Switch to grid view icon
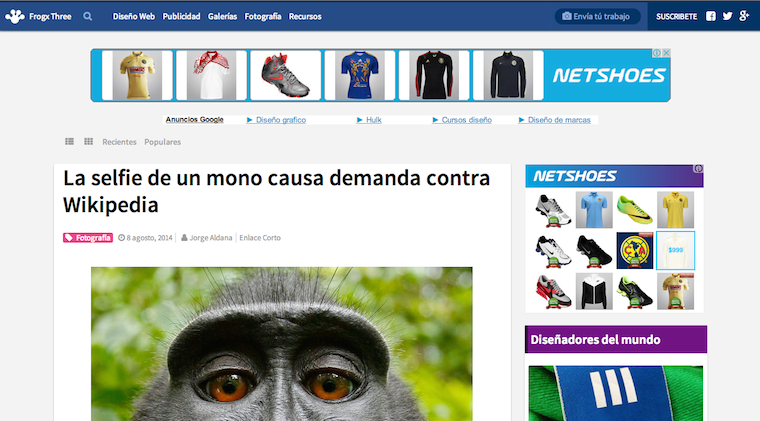Image resolution: width=760 pixels, height=421 pixels. pyautogui.click(x=88, y=142)
